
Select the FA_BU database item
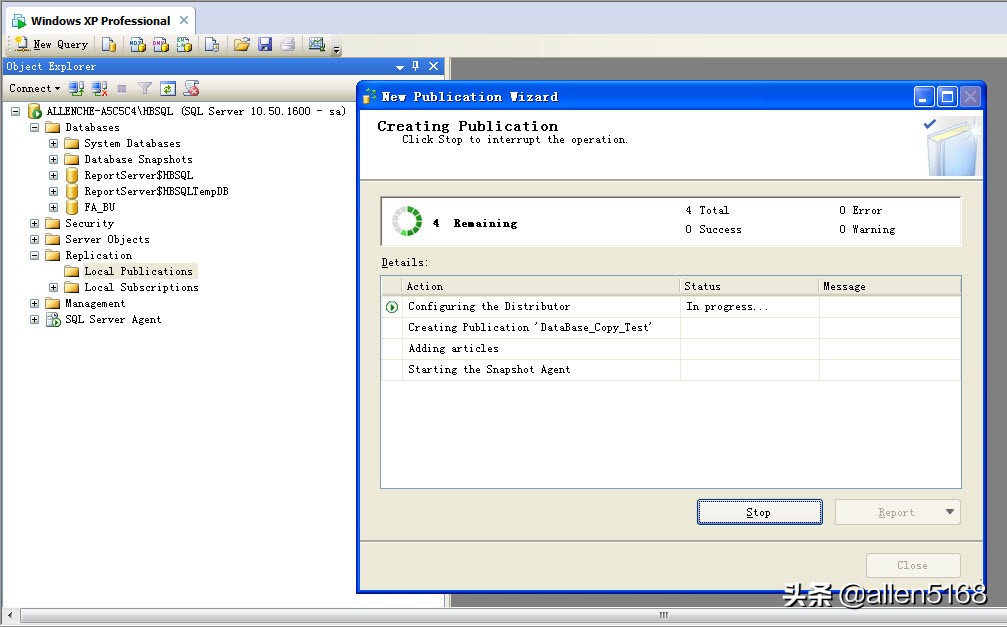(x=100, y=208)
